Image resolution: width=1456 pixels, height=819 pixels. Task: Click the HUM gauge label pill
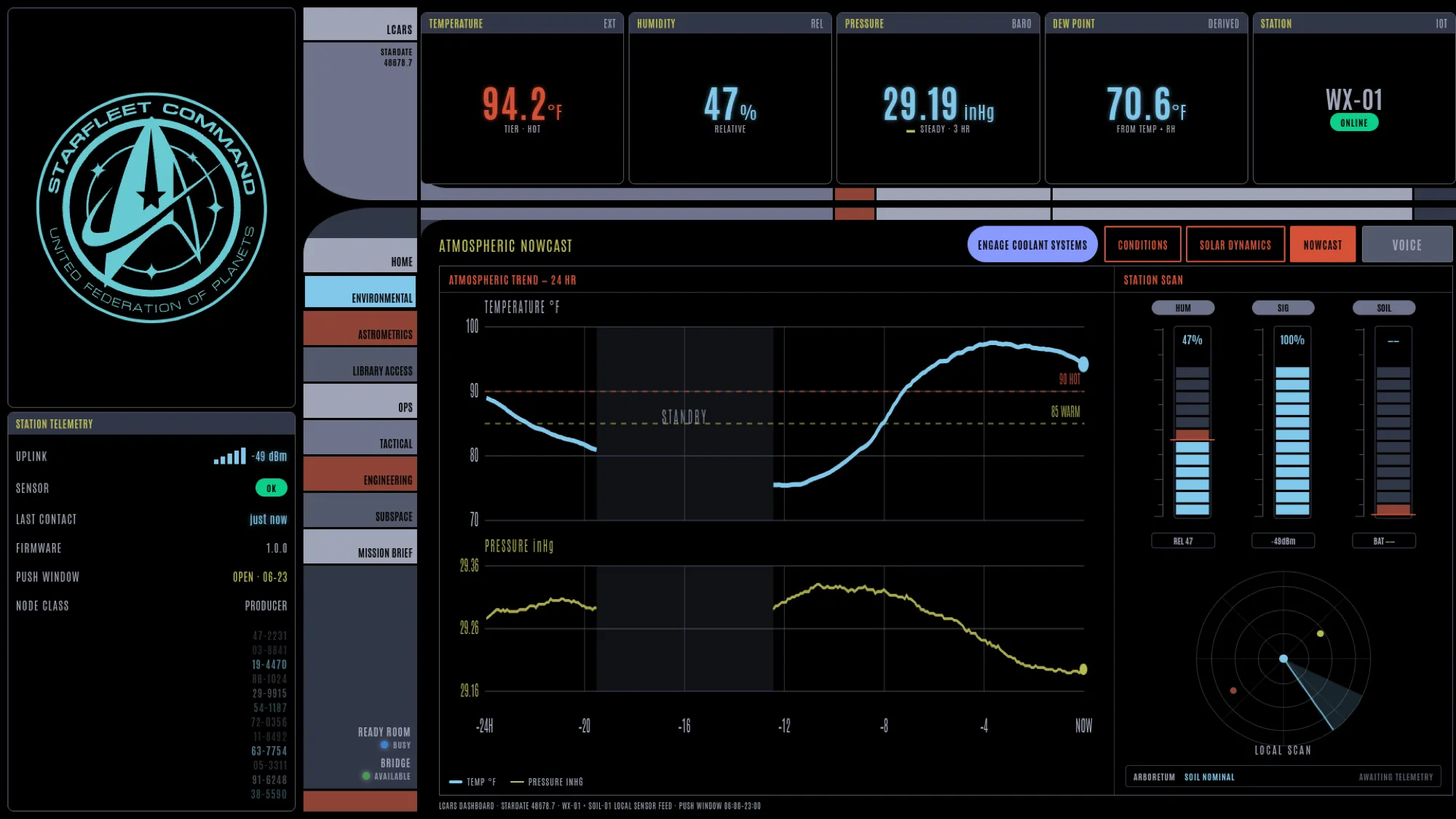pos(1183,308)
